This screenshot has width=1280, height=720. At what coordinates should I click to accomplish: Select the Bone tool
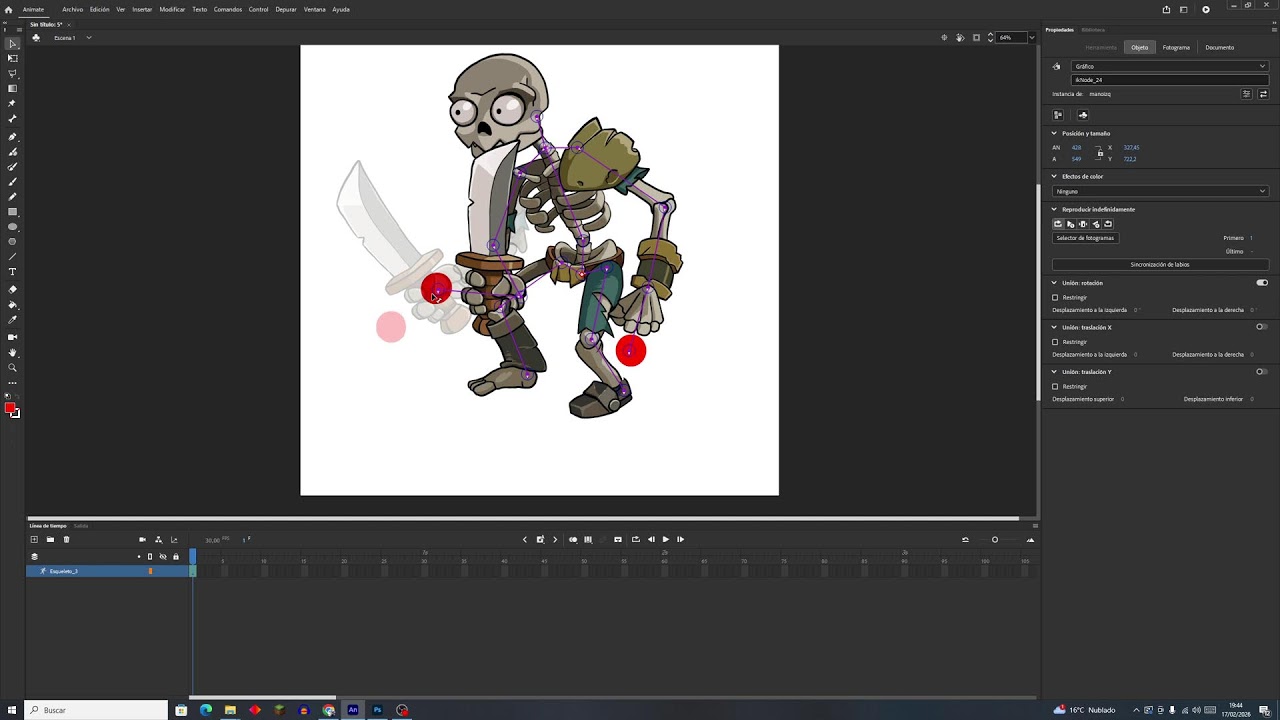click(12, 118)
